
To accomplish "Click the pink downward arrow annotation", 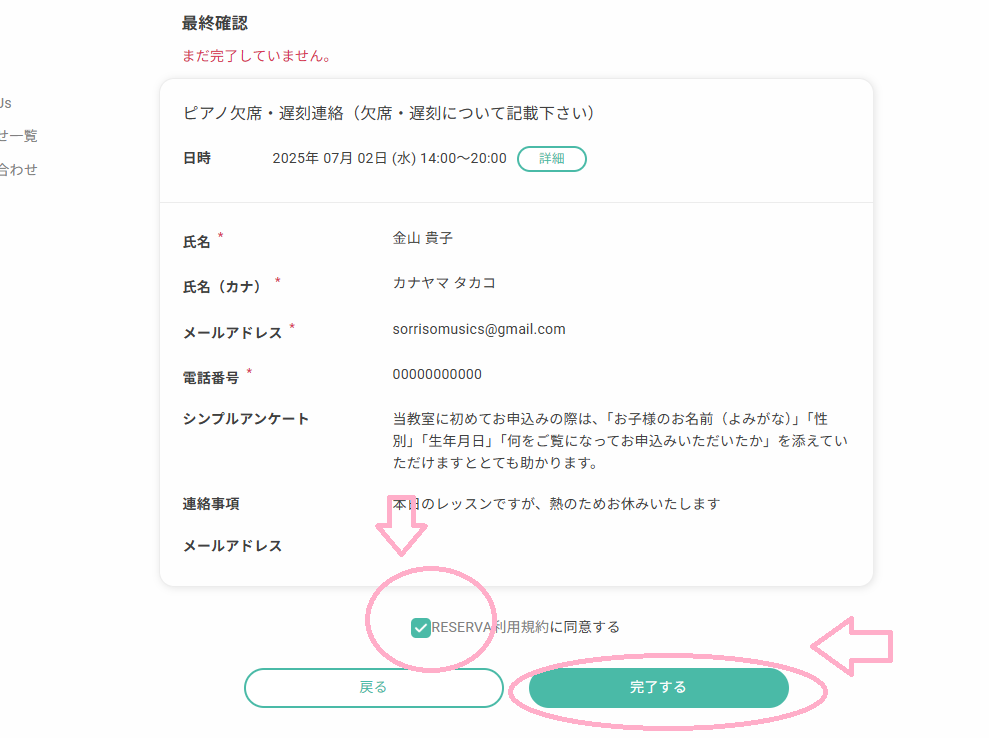I will pos(401,525).
